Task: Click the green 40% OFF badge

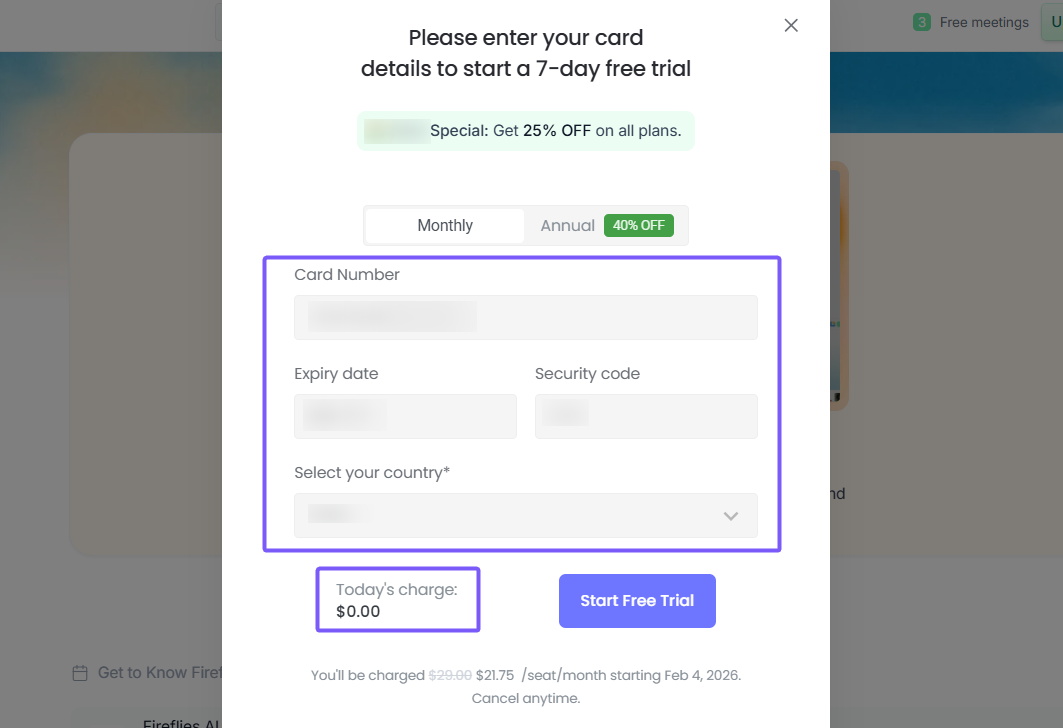Action: (638, 226)
